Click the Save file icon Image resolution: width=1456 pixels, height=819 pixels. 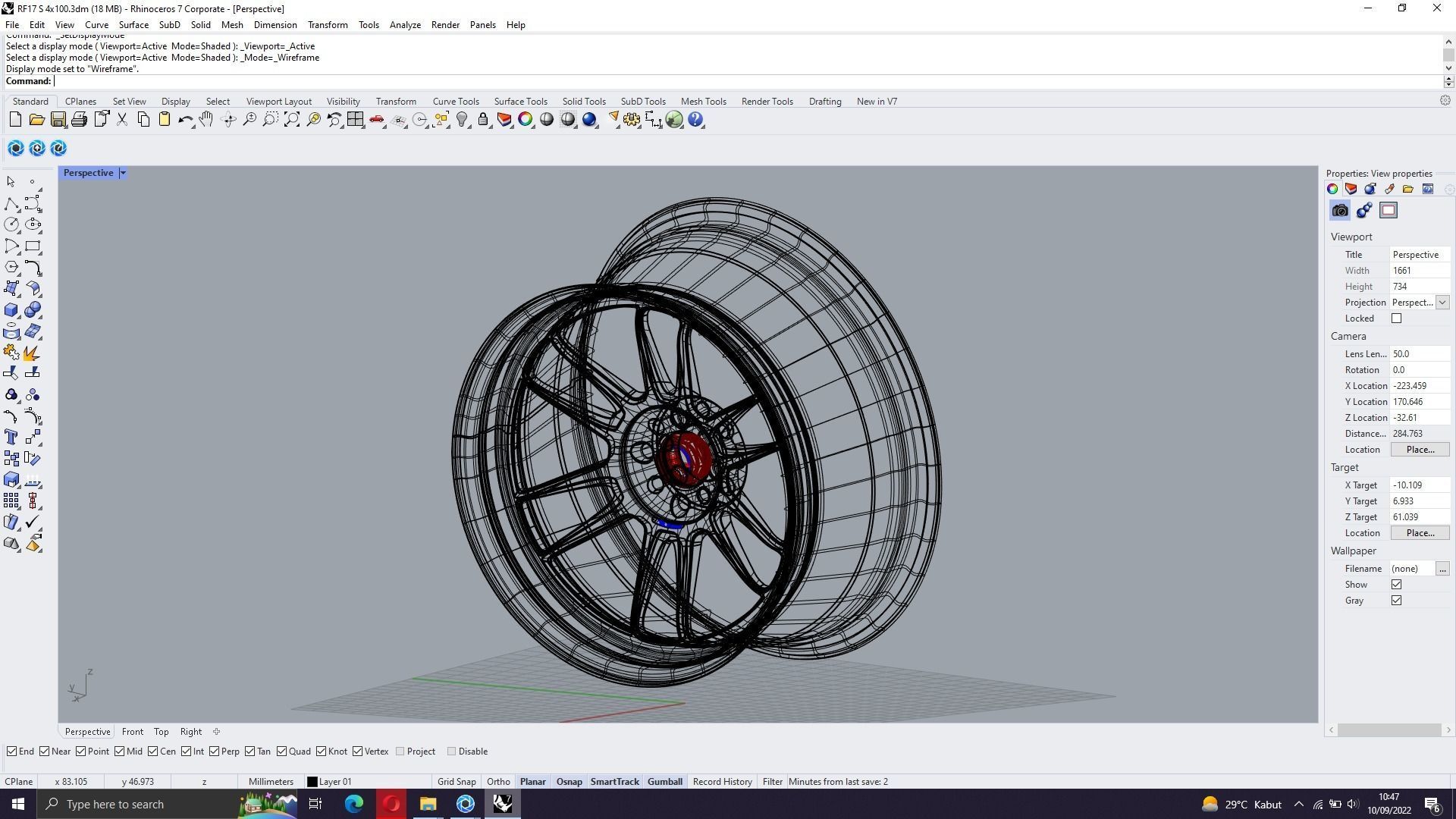[58, 120]
